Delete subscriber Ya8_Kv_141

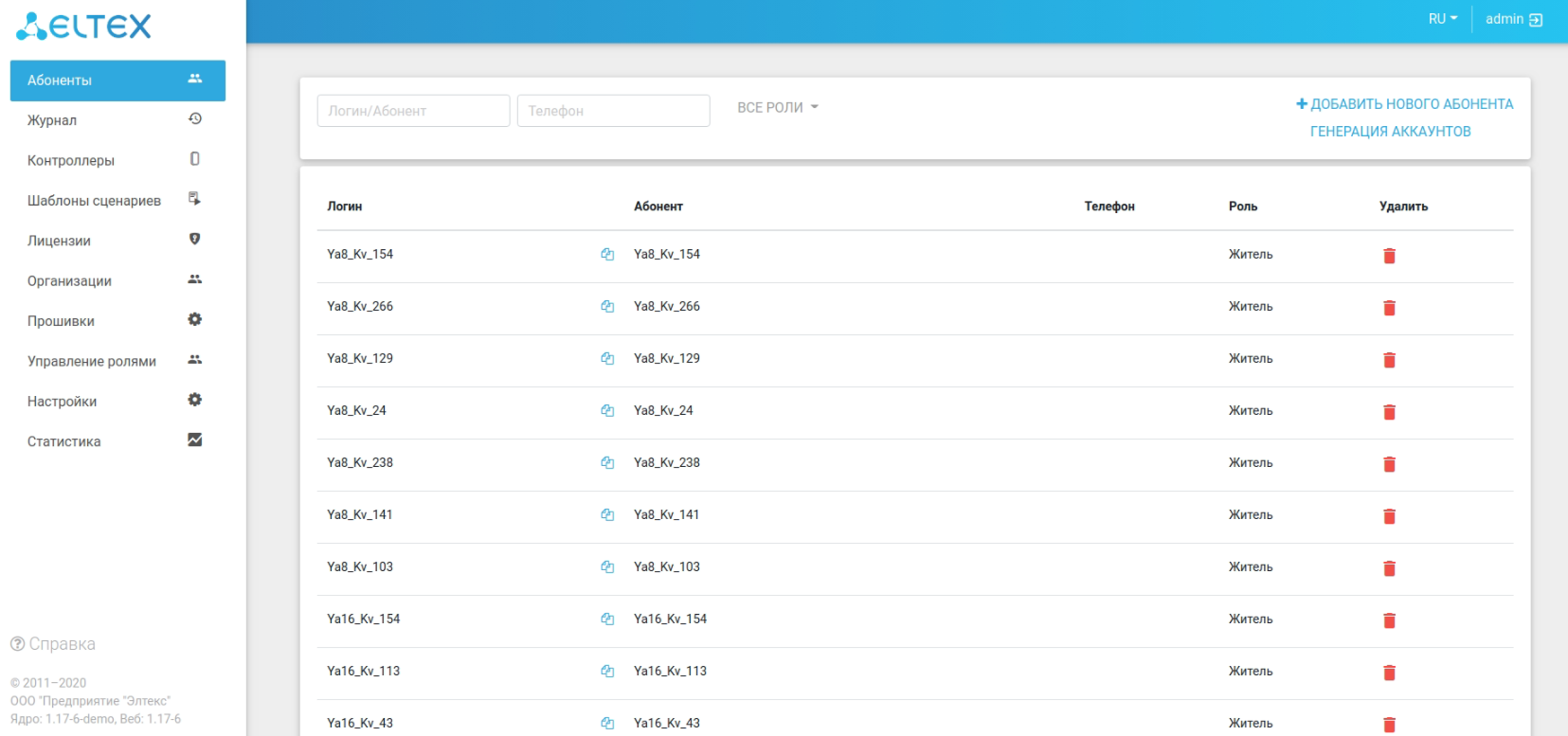tap(1389, 516)
